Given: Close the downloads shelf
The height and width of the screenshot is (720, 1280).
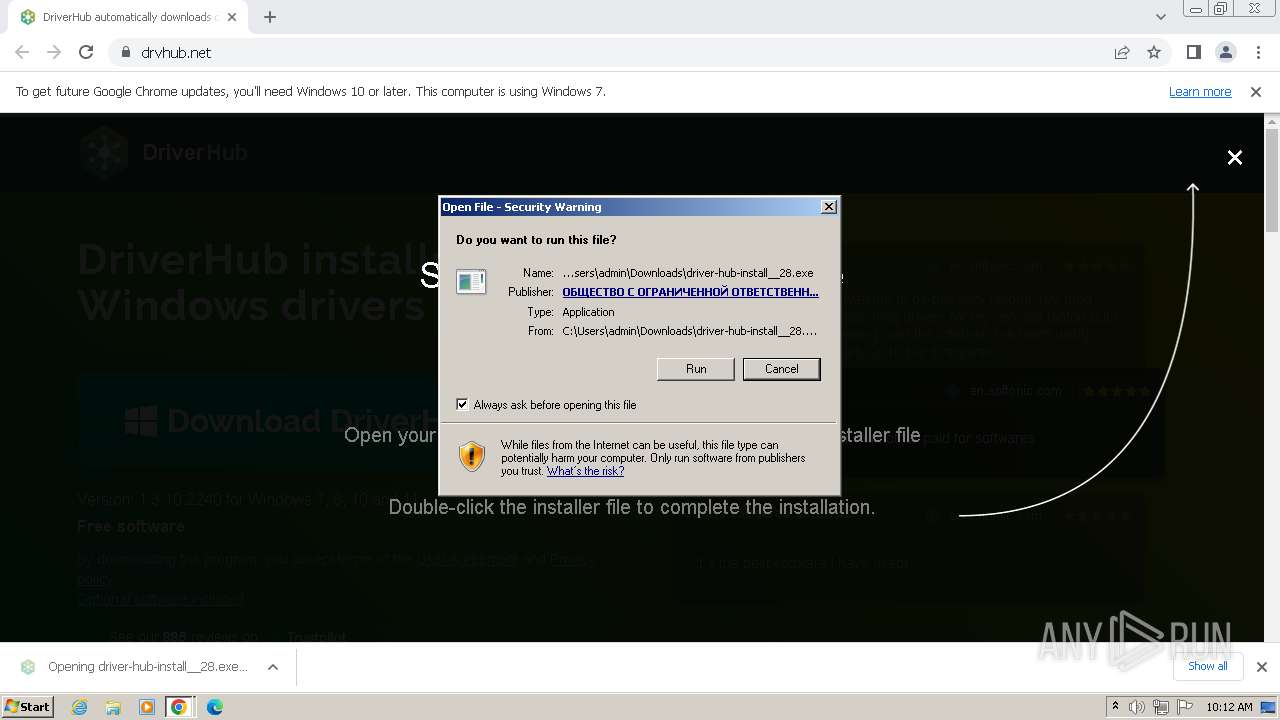Looking at the screenshot, I should tap(1262, 667).
